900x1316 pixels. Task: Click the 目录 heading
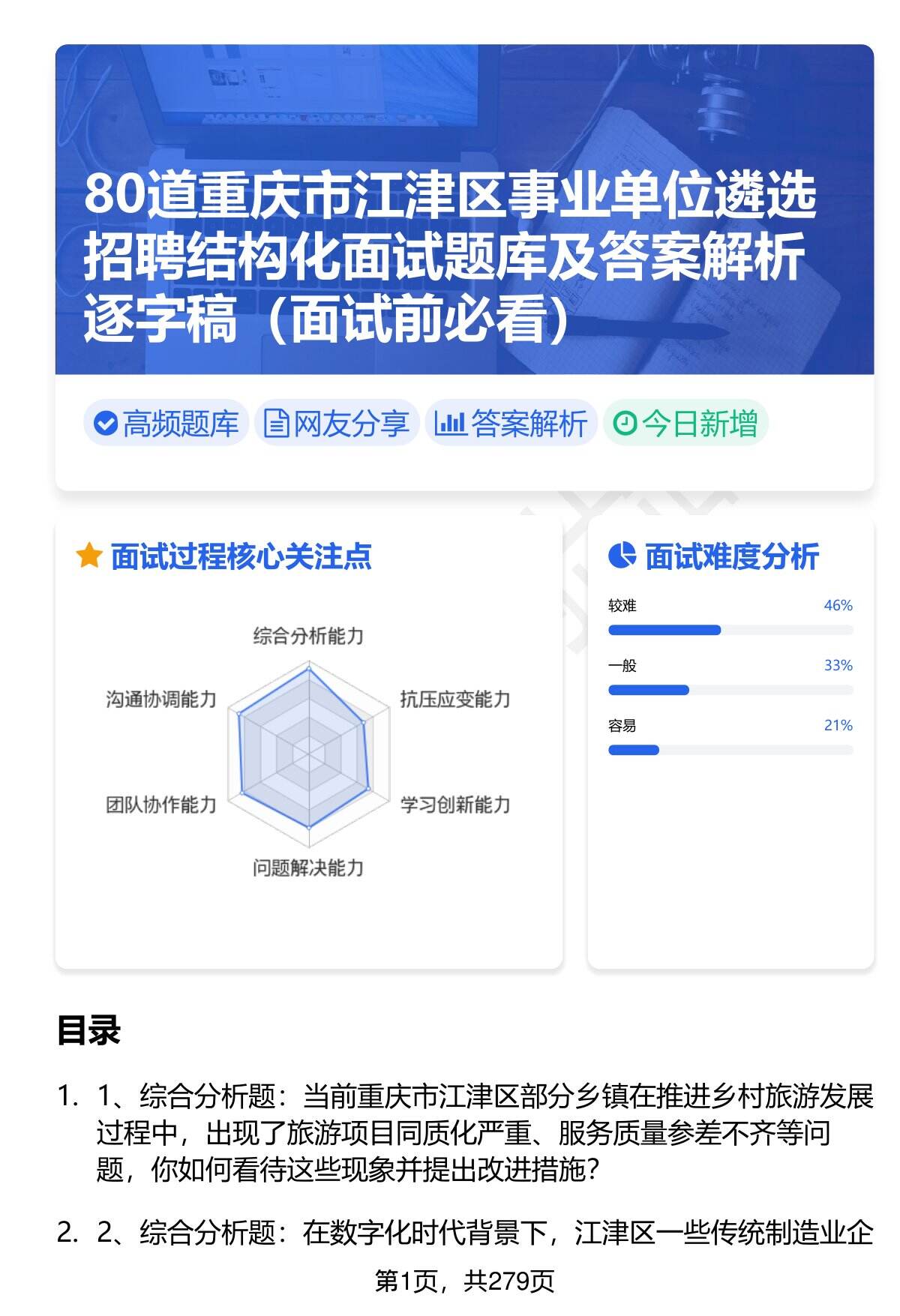(x=88, y=1030)
